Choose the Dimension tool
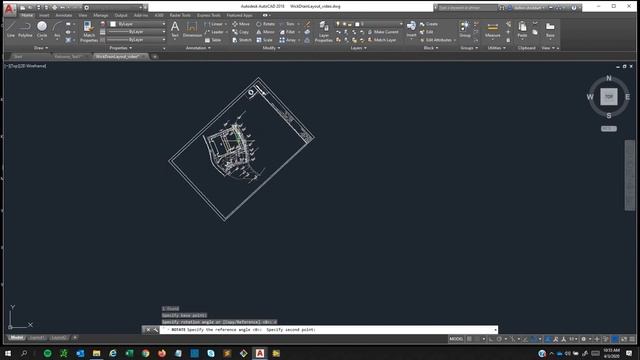The image size is (640, 360). (x=191, y=30)
